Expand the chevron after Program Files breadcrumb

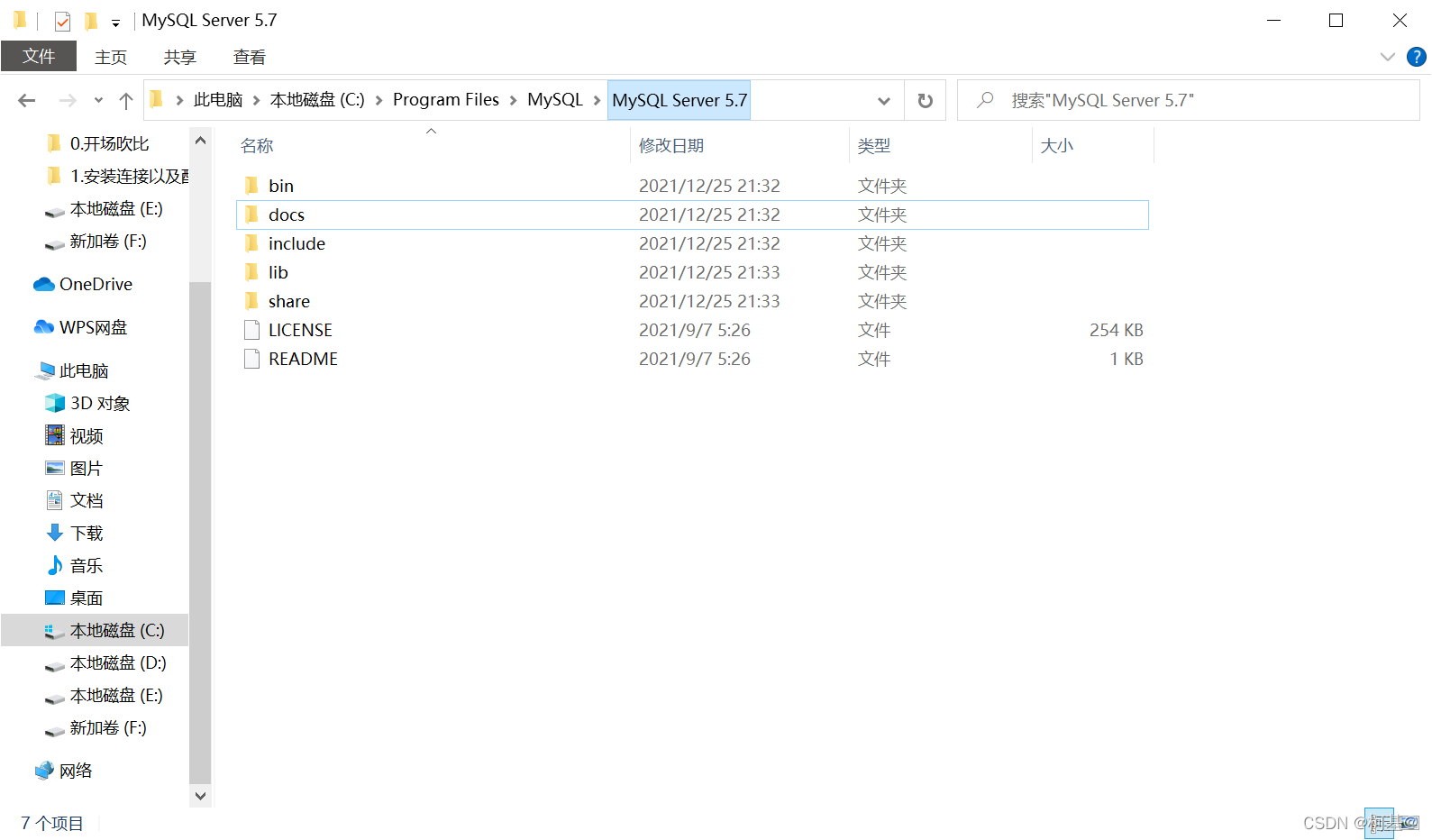[514, 100]
